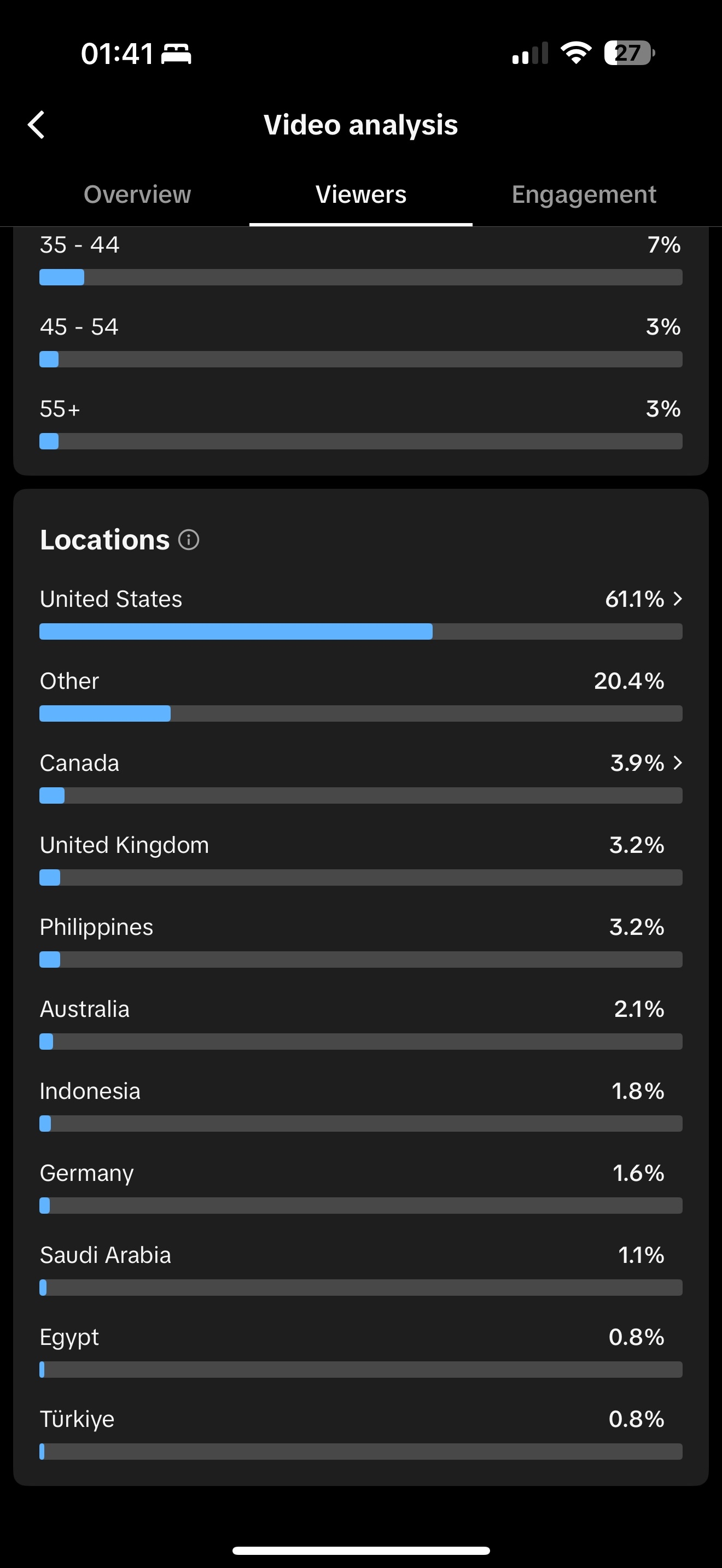Tap the battery indicator icon
The image size is (722, 1568).
pos(629,53)
